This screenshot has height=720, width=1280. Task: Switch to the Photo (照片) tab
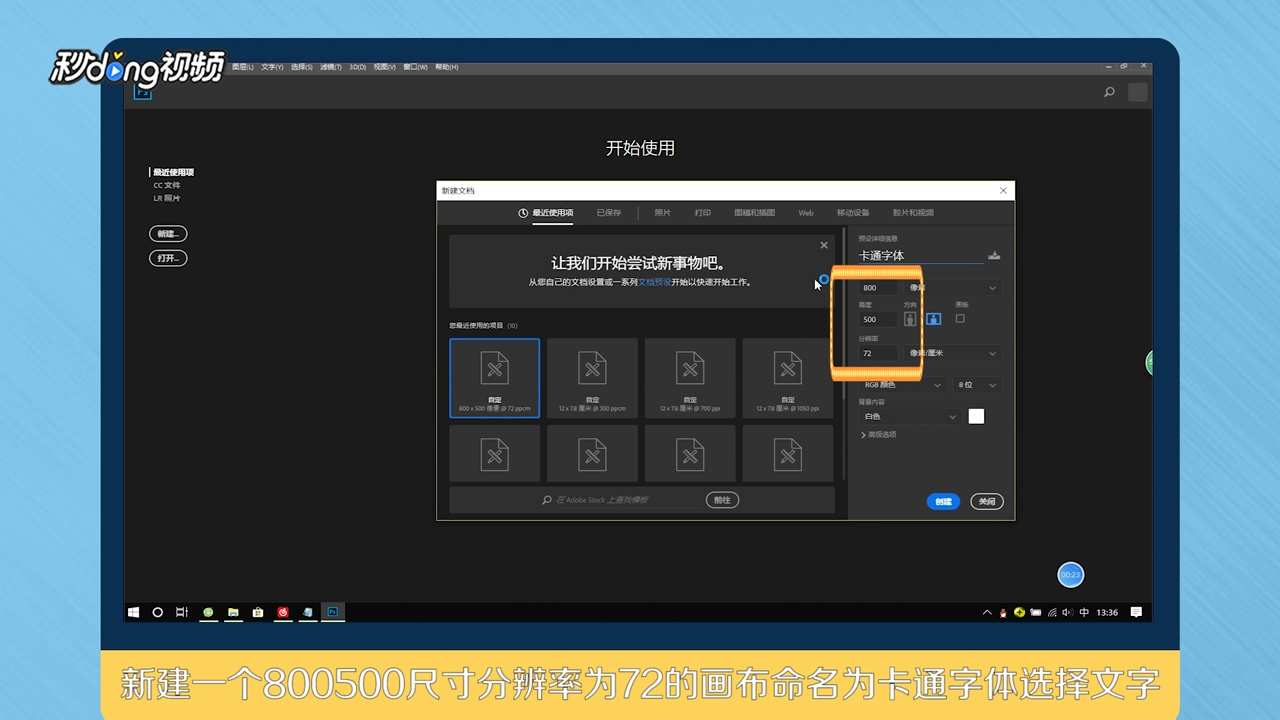[663, 213]
